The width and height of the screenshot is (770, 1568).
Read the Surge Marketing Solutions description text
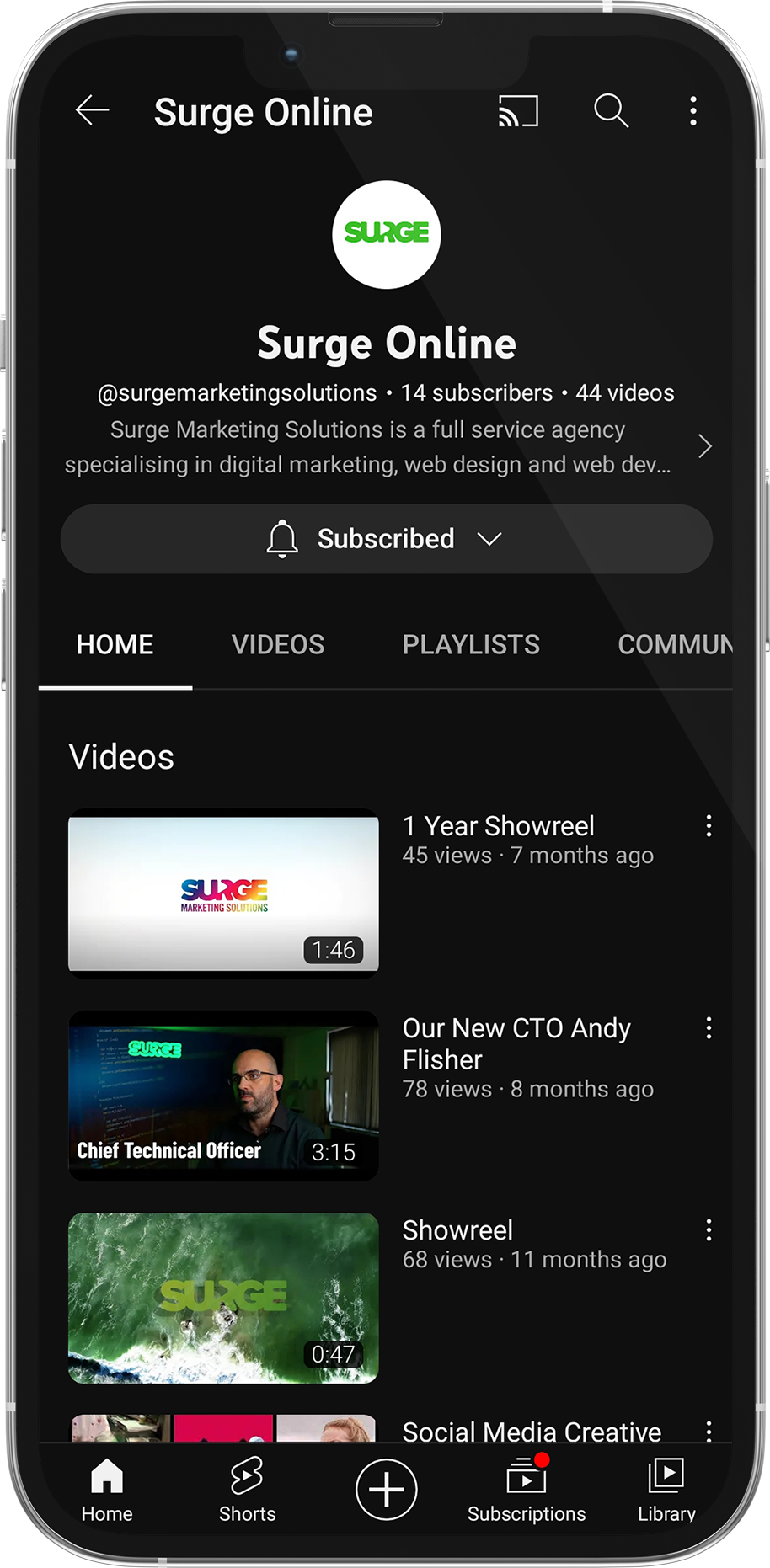[368, 447]
